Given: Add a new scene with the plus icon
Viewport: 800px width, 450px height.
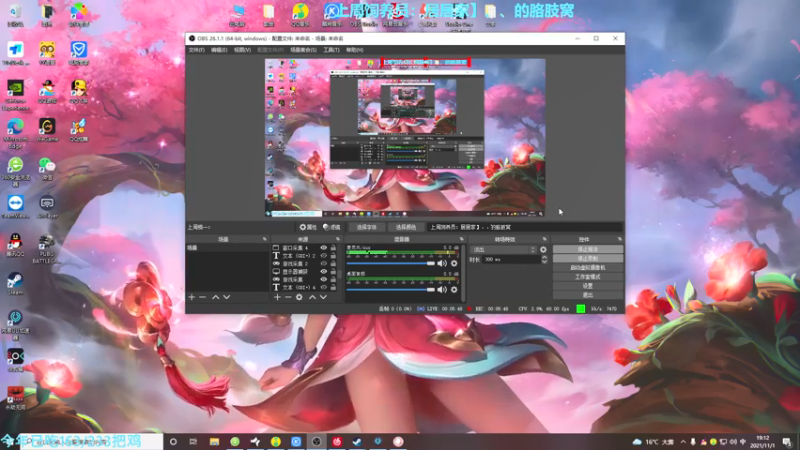Looking at the screenshot, I should (x=192, y=297).
